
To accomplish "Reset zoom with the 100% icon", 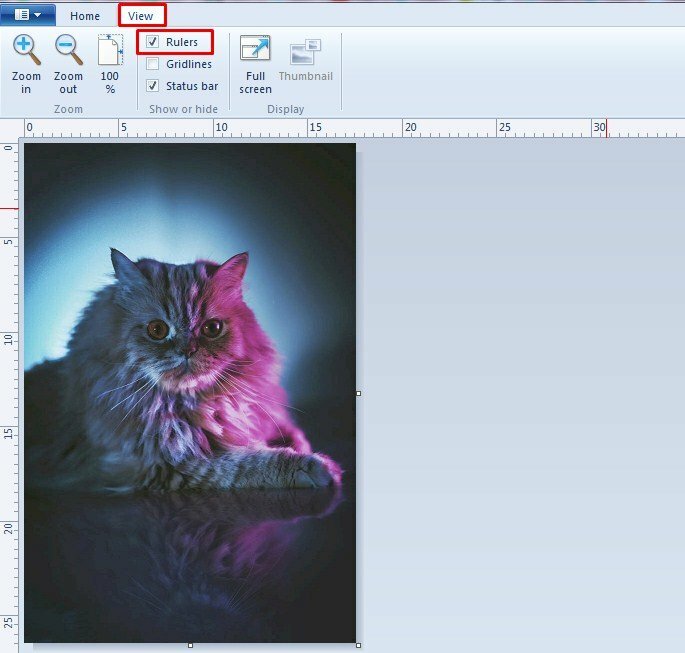I will [110, 51].
